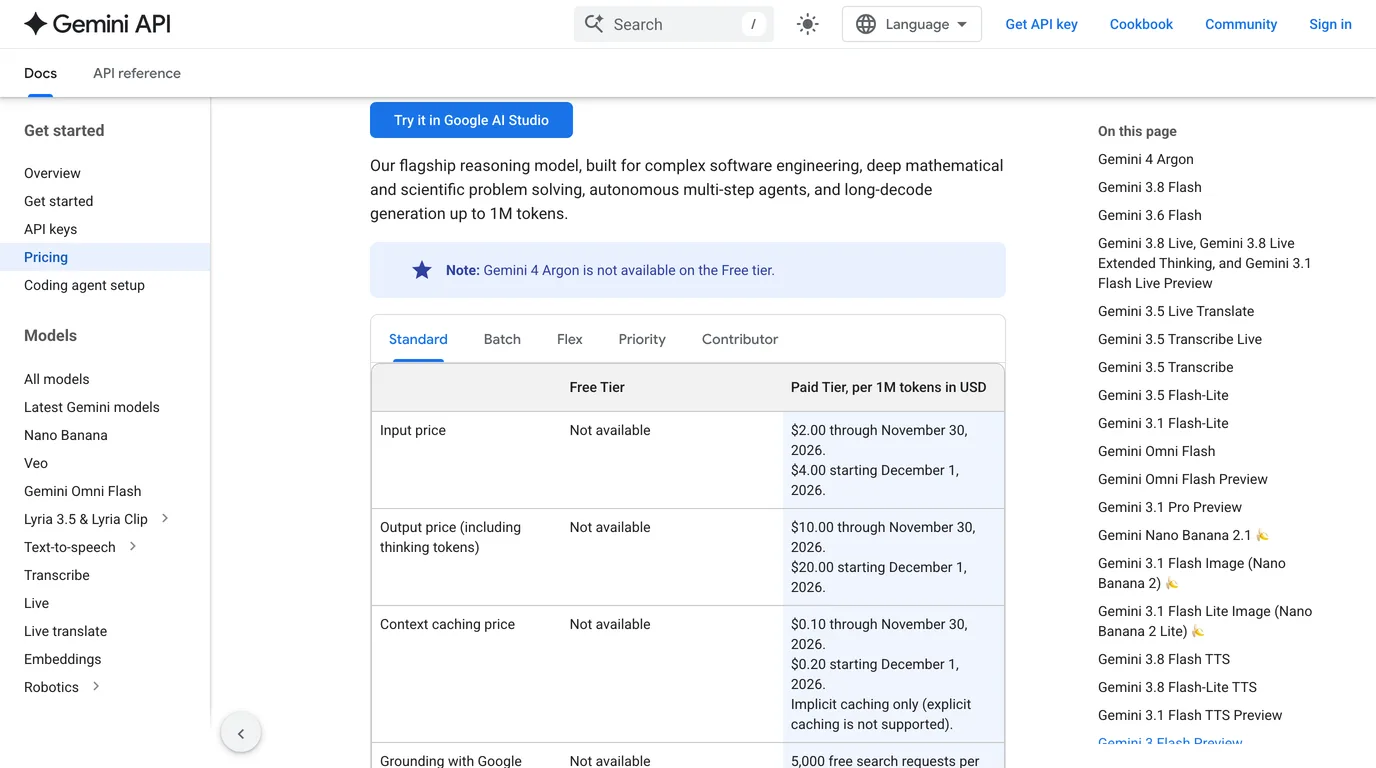Select the Contributor pricing tab
The width and height of the screenshot is (1376, 768).
[x=740, y=339]
